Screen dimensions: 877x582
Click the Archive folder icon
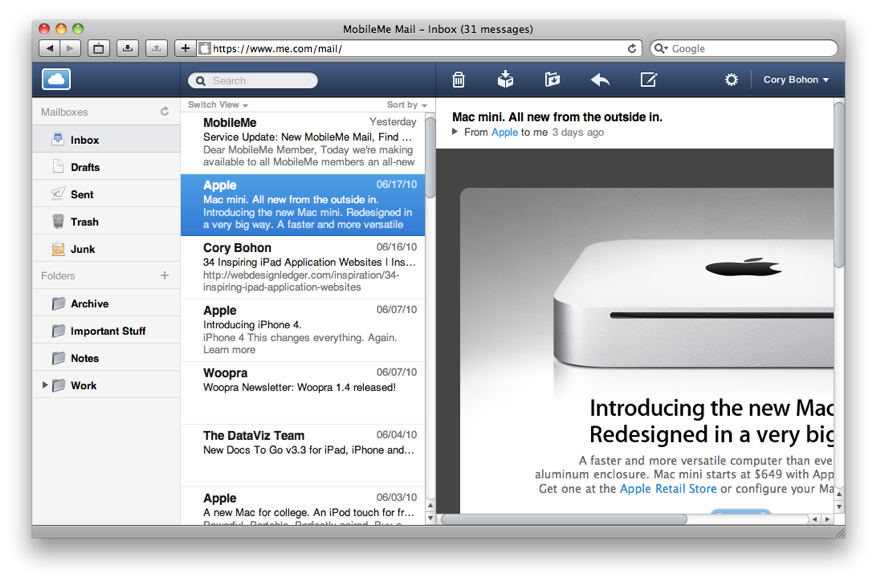(x=58, y=304)
